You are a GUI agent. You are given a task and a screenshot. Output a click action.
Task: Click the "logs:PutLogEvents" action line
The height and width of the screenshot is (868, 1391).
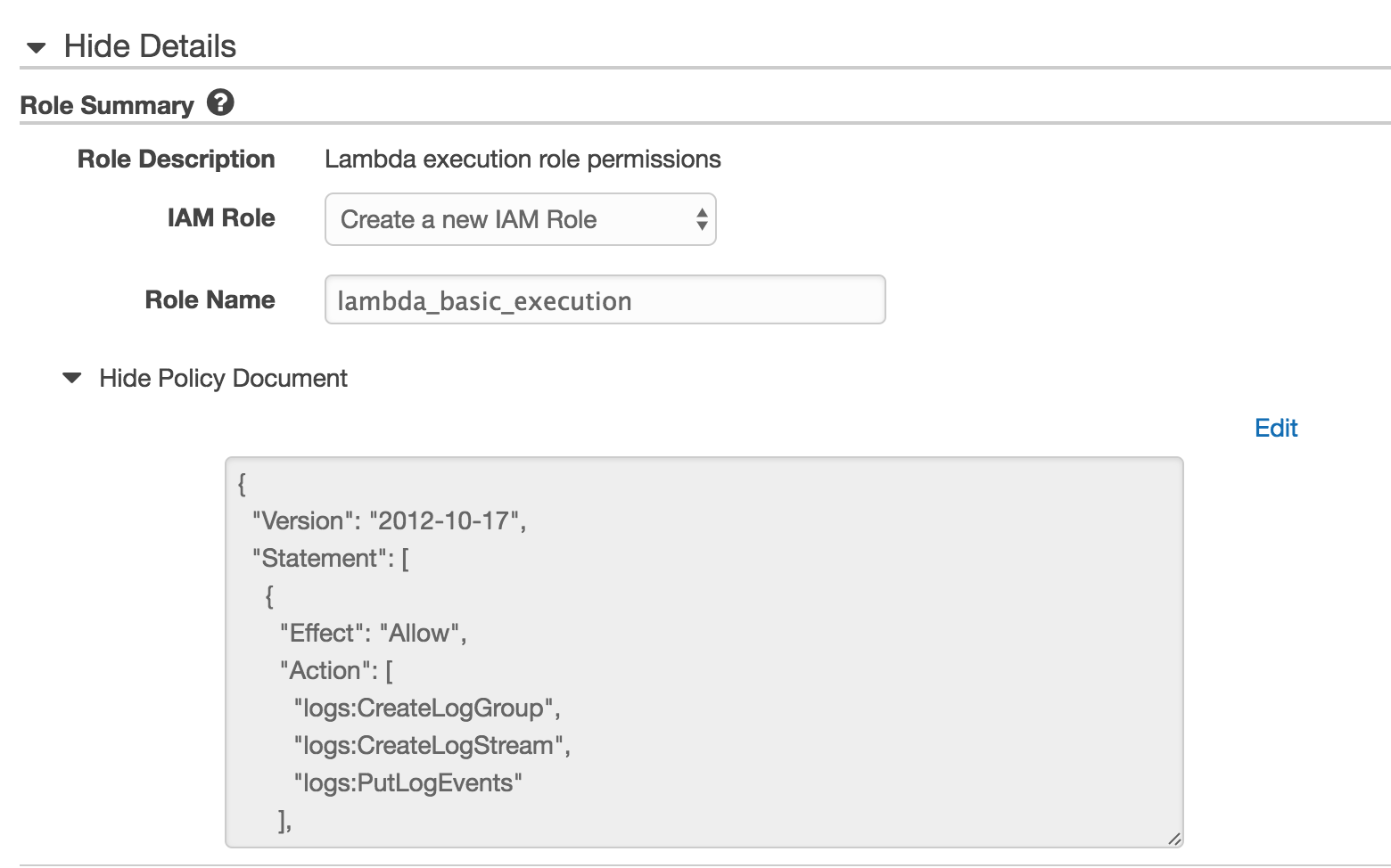[x=407, y=783]
